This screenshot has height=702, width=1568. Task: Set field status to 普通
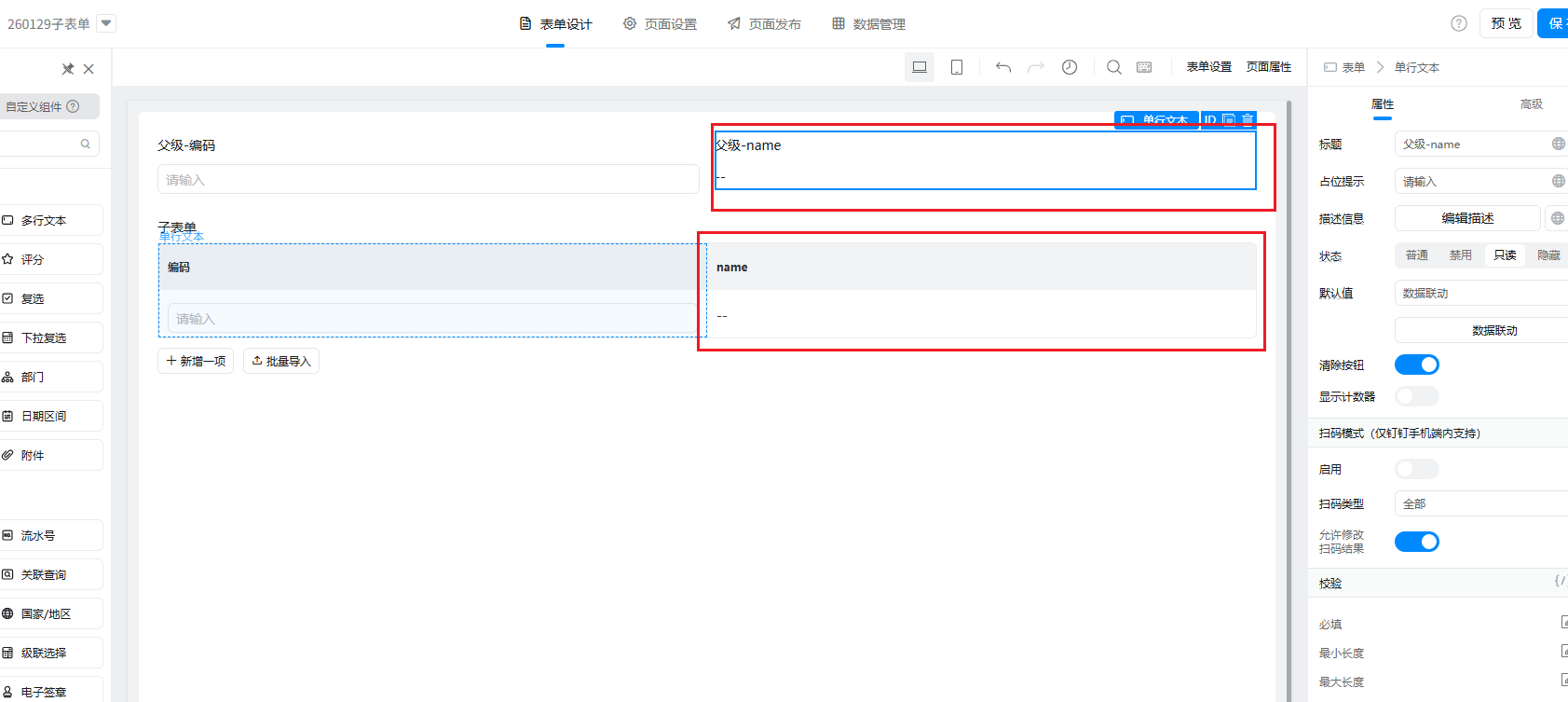pyautogui.click(x=1417, y=255)
